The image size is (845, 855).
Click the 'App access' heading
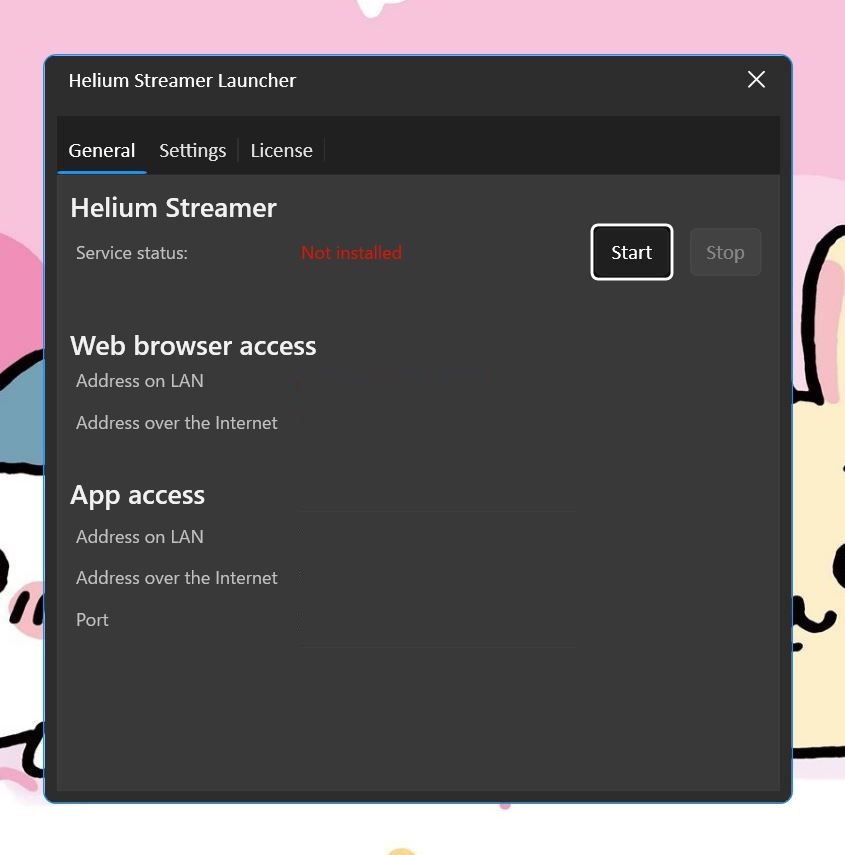pyautogui.click(x=137, y=495)
